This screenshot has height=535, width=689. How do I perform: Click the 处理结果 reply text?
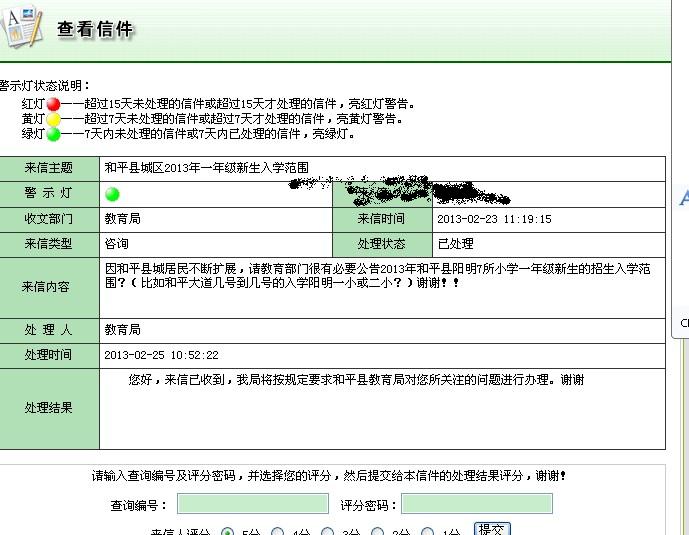tap(356, 380)
